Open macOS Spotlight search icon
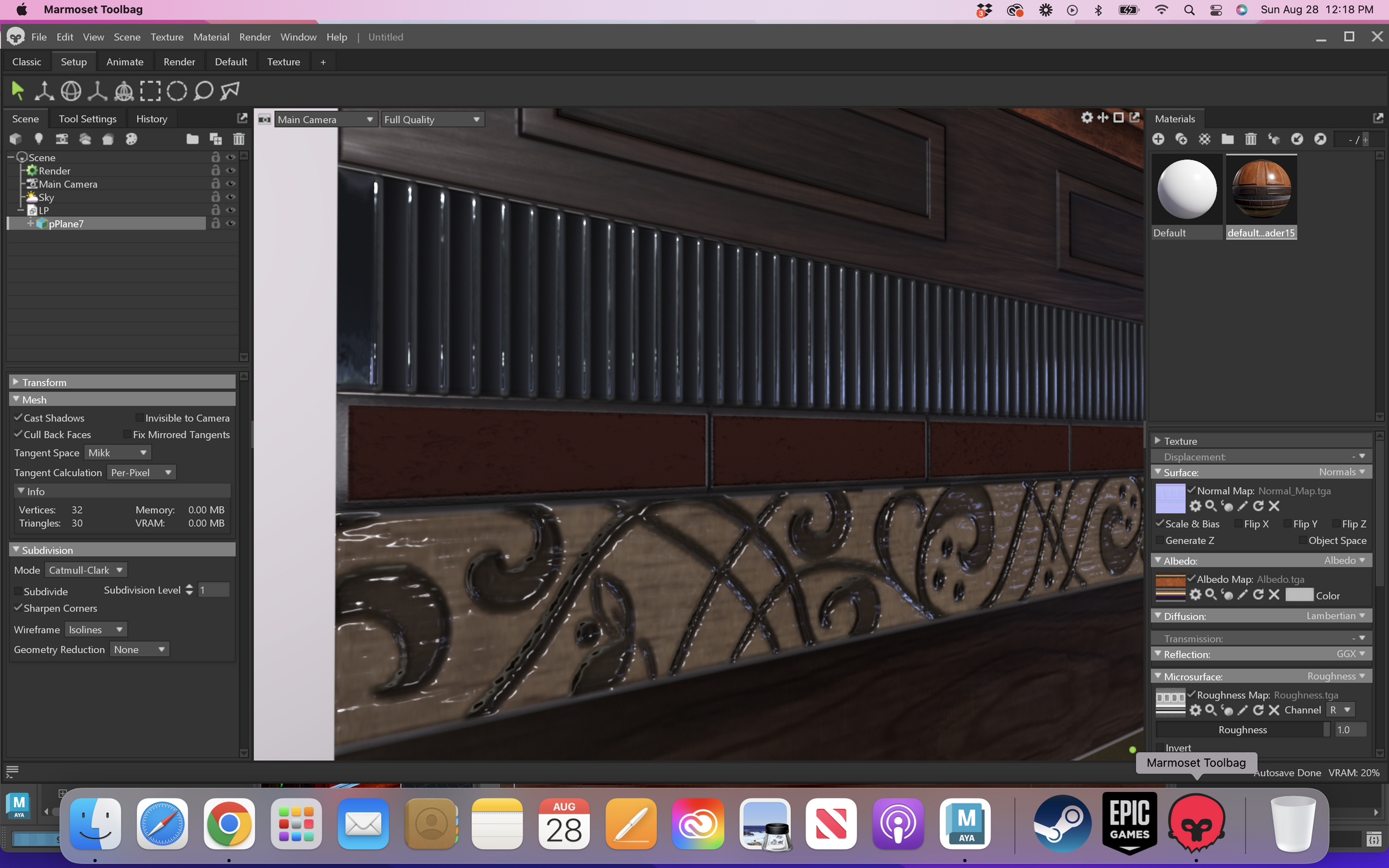The width and height of the screenshot is (1389, 868). 1189,10
